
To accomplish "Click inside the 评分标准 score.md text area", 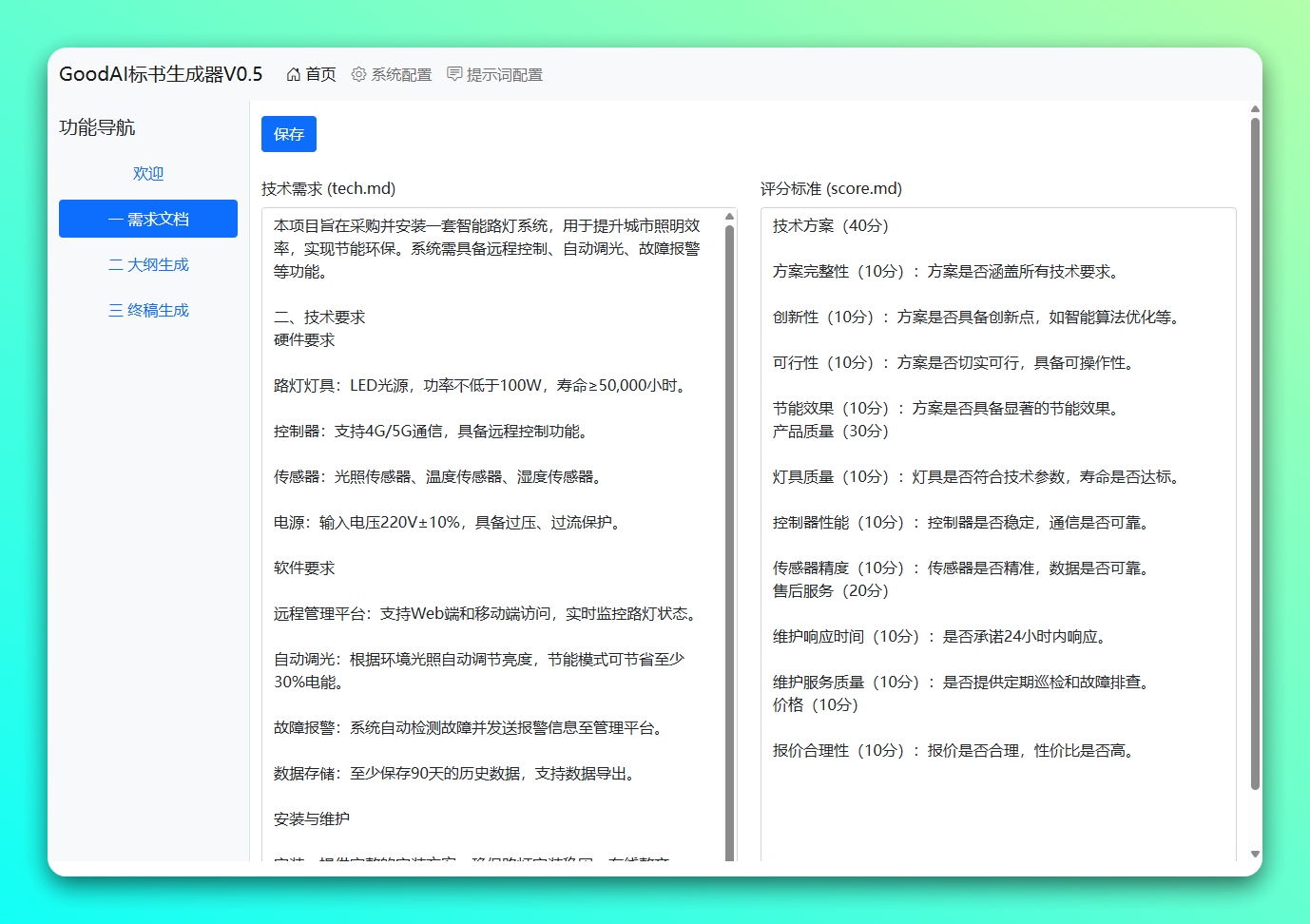I will (998, 534).
